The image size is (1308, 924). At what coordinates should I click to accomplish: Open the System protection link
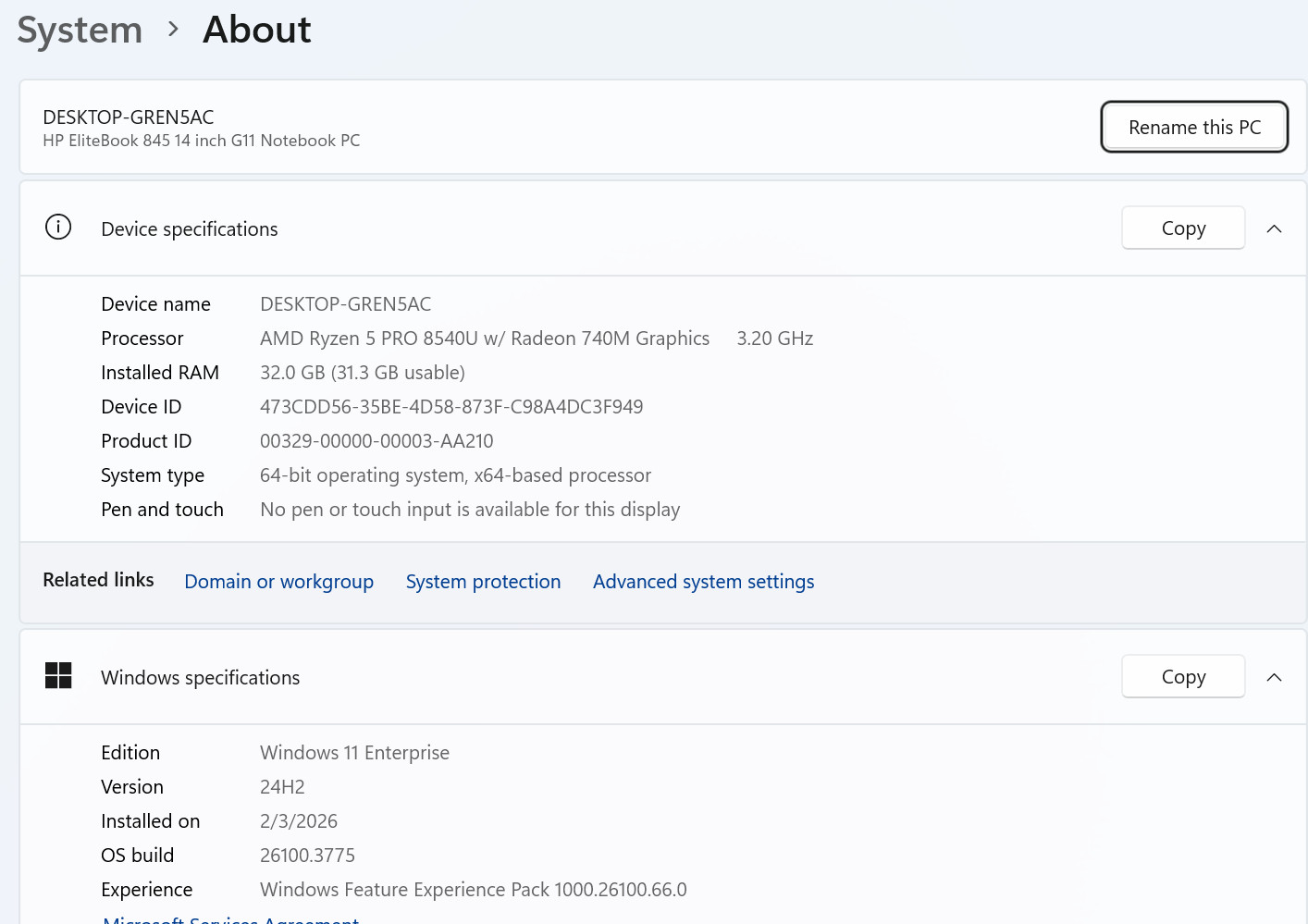point(483,582)
